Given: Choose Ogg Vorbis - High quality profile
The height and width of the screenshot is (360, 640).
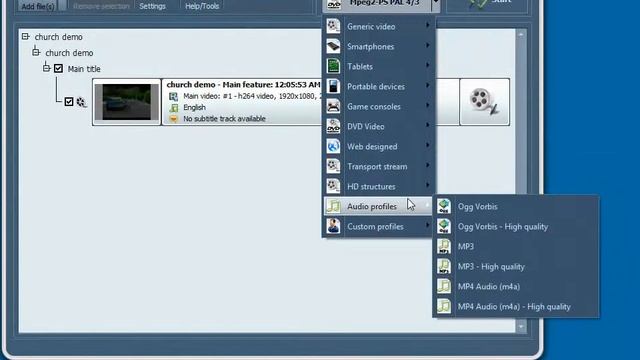Looking at the screenshot, I should click(516, 227).
